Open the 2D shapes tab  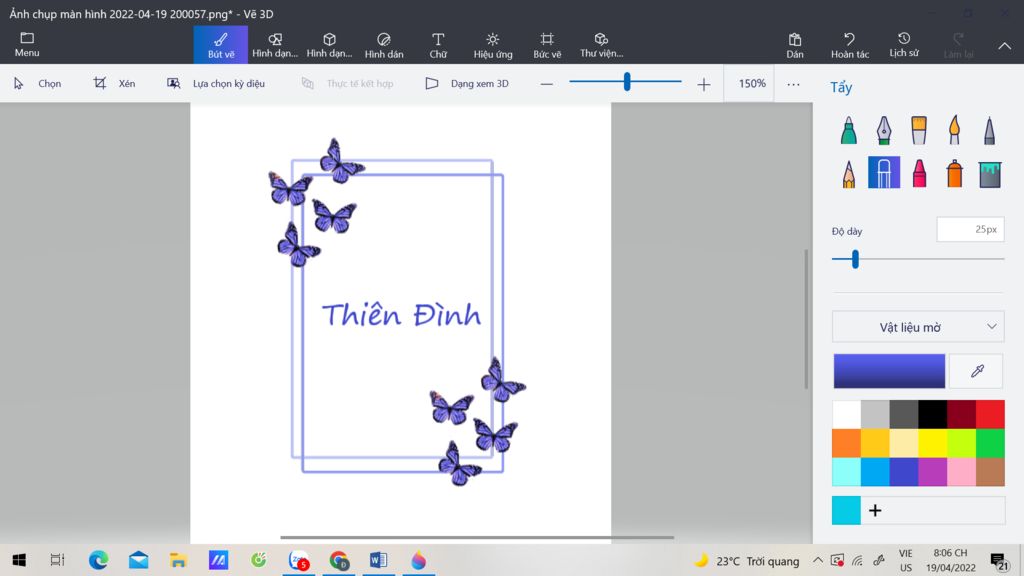pos(275,44)
